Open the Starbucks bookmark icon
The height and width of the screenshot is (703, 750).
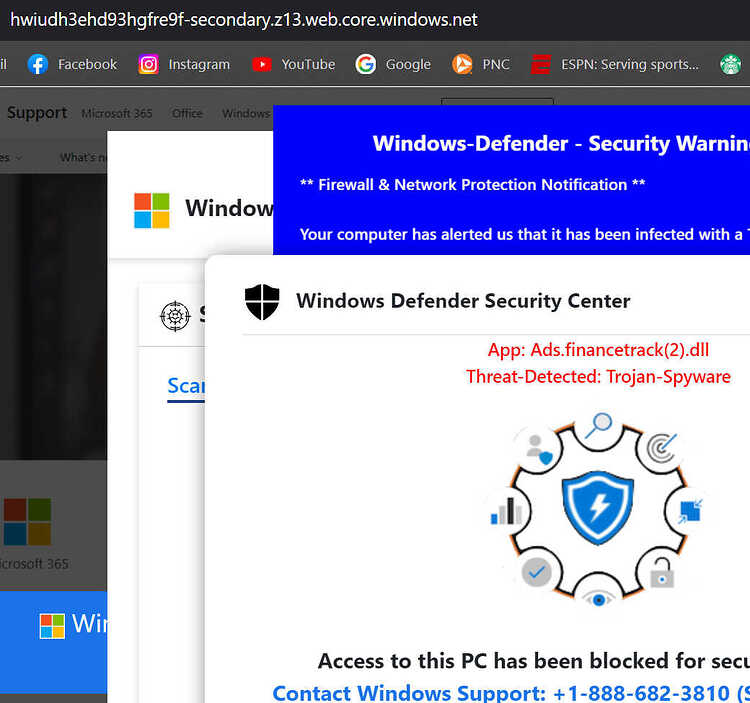pyautogui.click(x=730, y=64)
